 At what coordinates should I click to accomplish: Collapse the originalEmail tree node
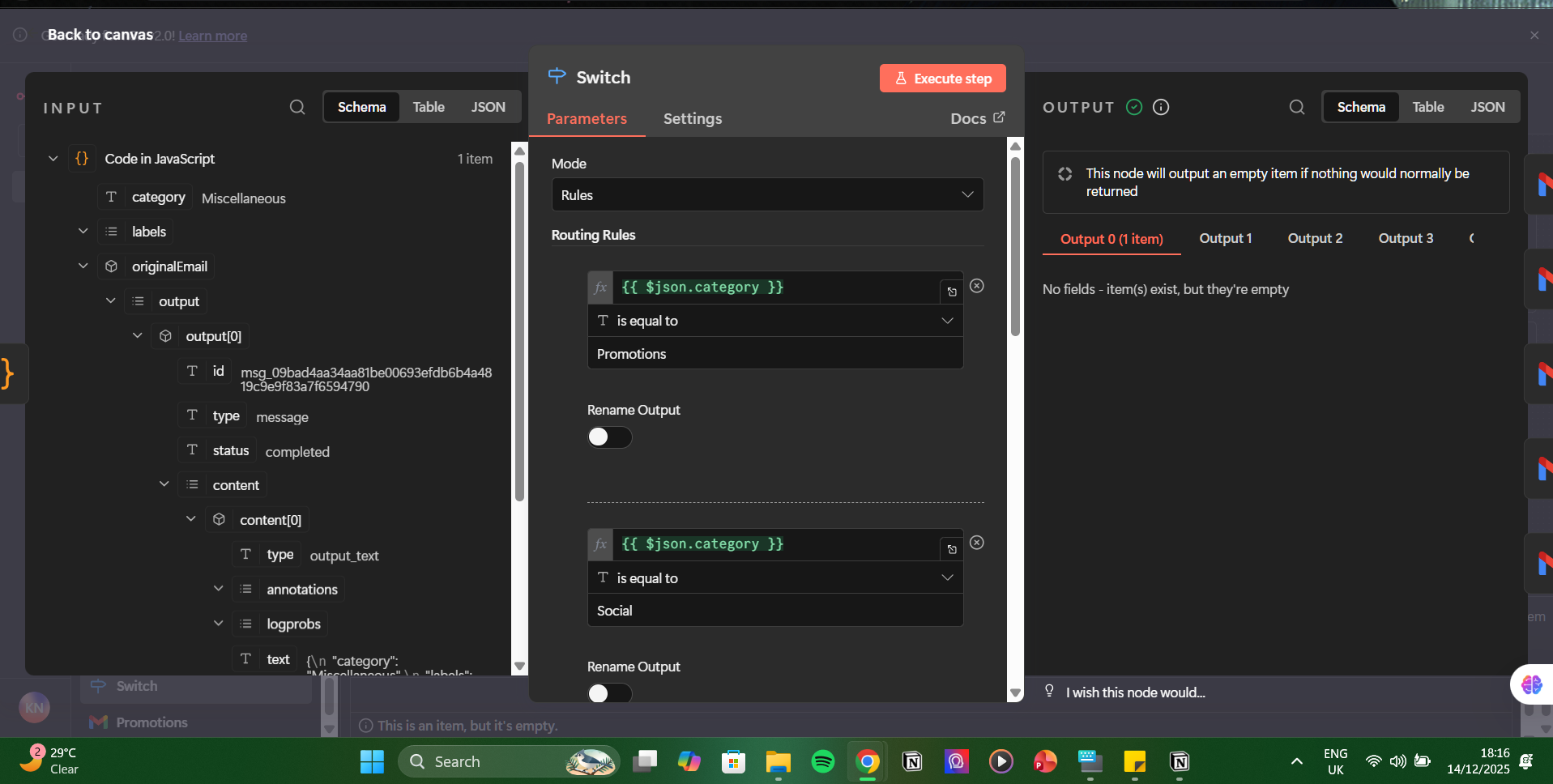(83, 266)
